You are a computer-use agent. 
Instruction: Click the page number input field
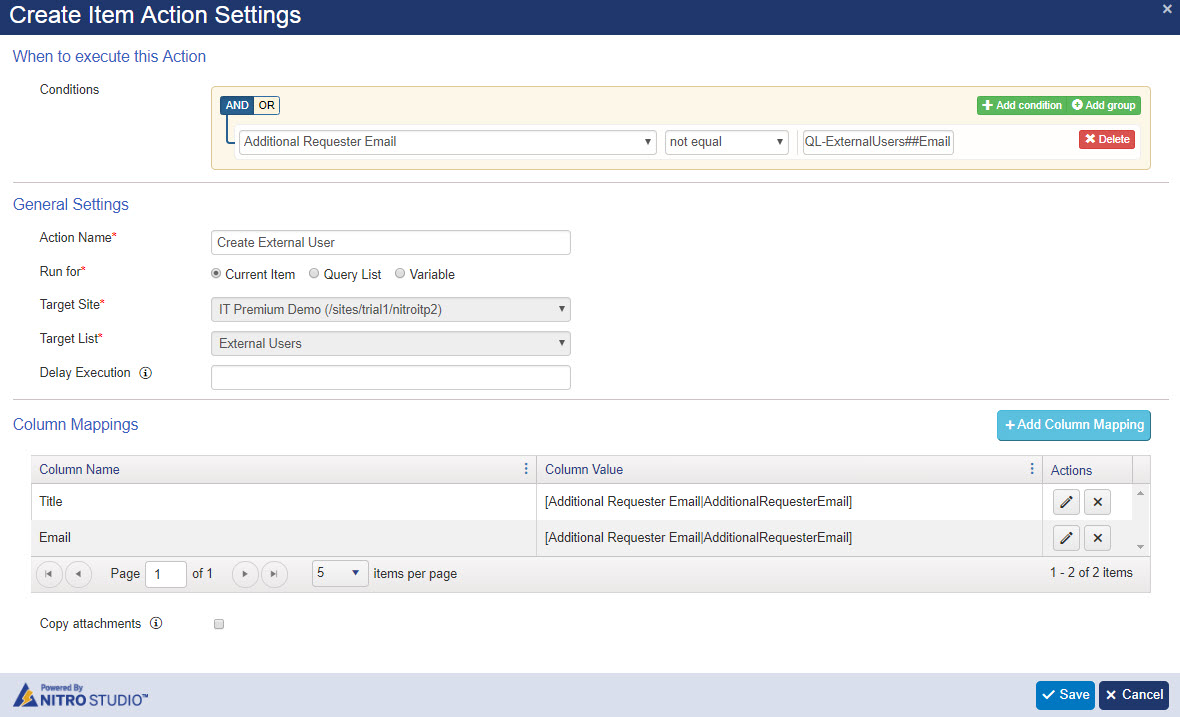tap(166, 574)
